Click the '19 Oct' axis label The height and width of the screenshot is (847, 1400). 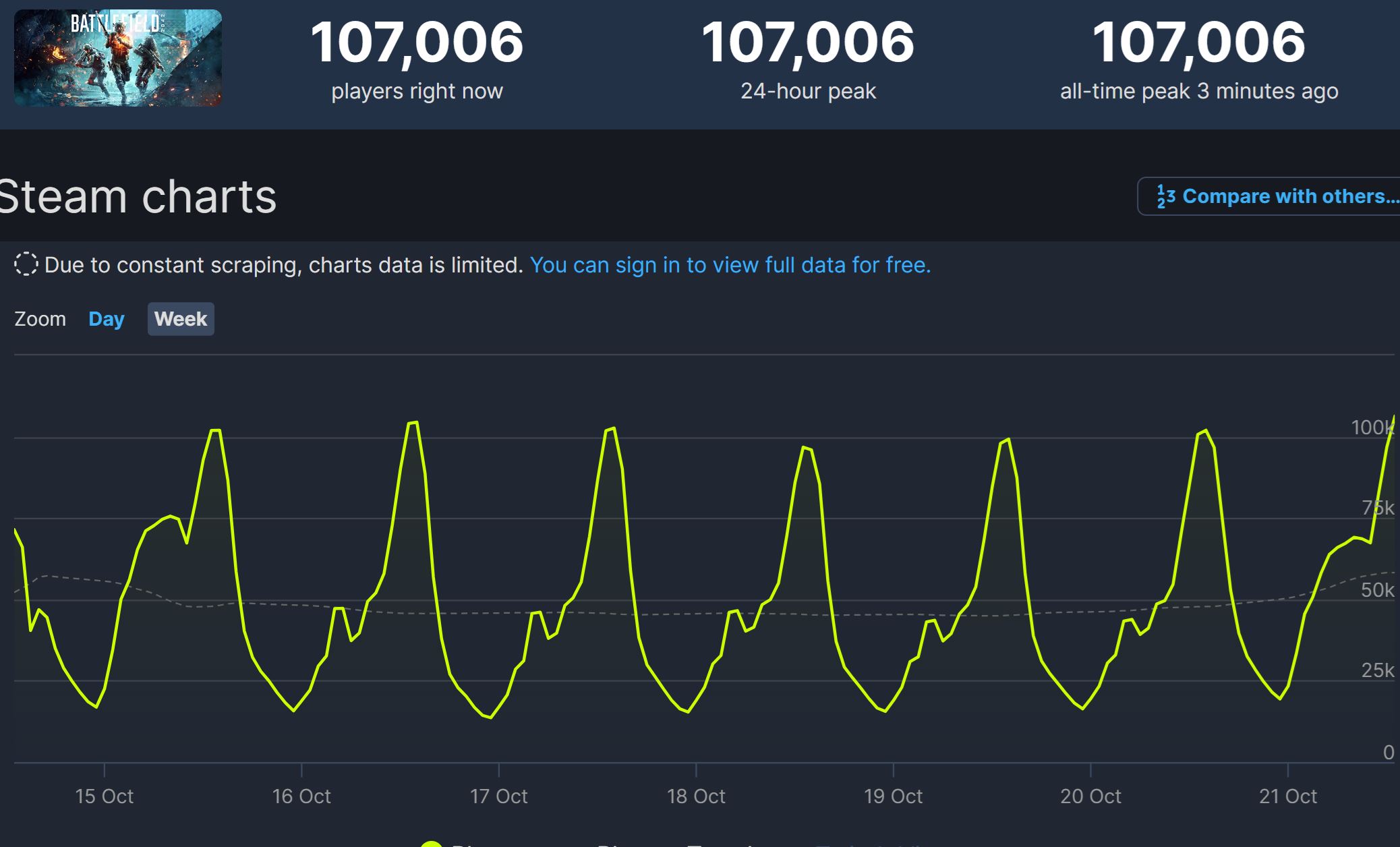894,796
